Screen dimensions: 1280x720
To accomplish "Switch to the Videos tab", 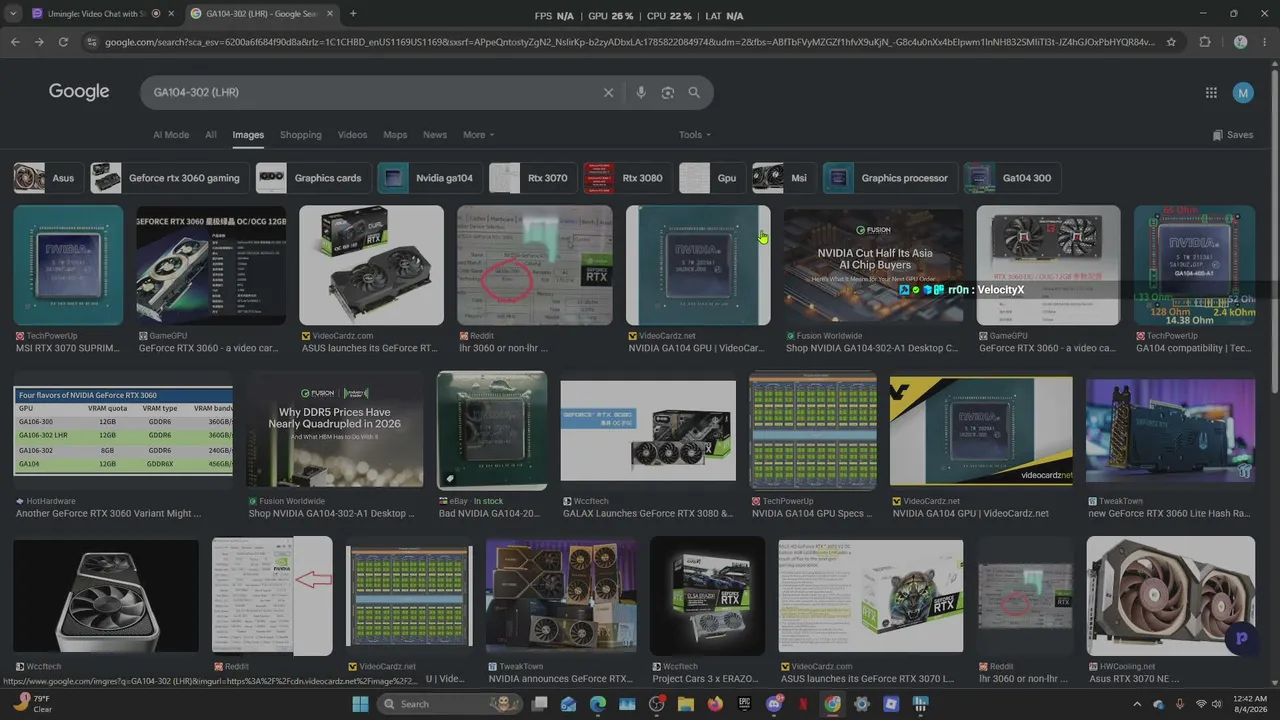I will 352,135.
